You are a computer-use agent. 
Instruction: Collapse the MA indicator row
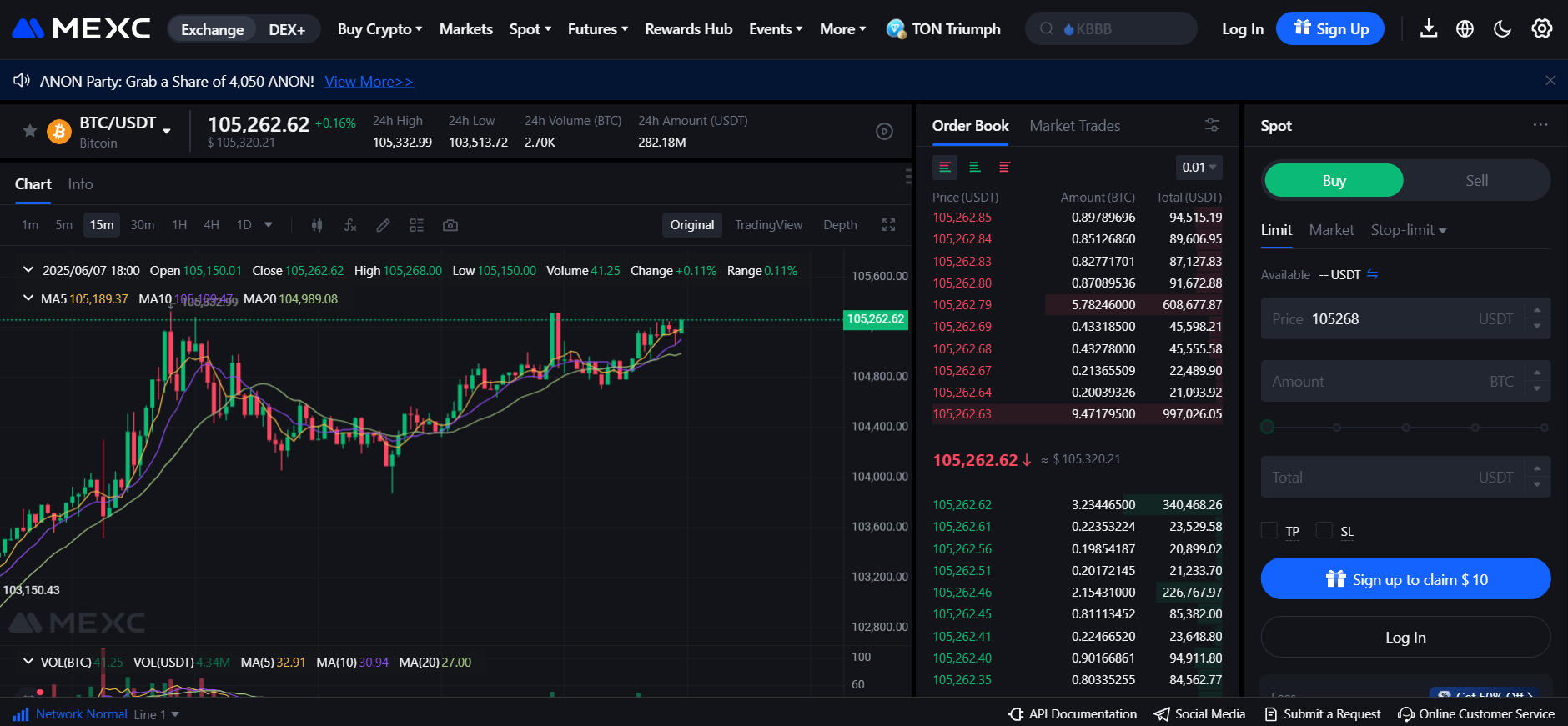(28, 298)
